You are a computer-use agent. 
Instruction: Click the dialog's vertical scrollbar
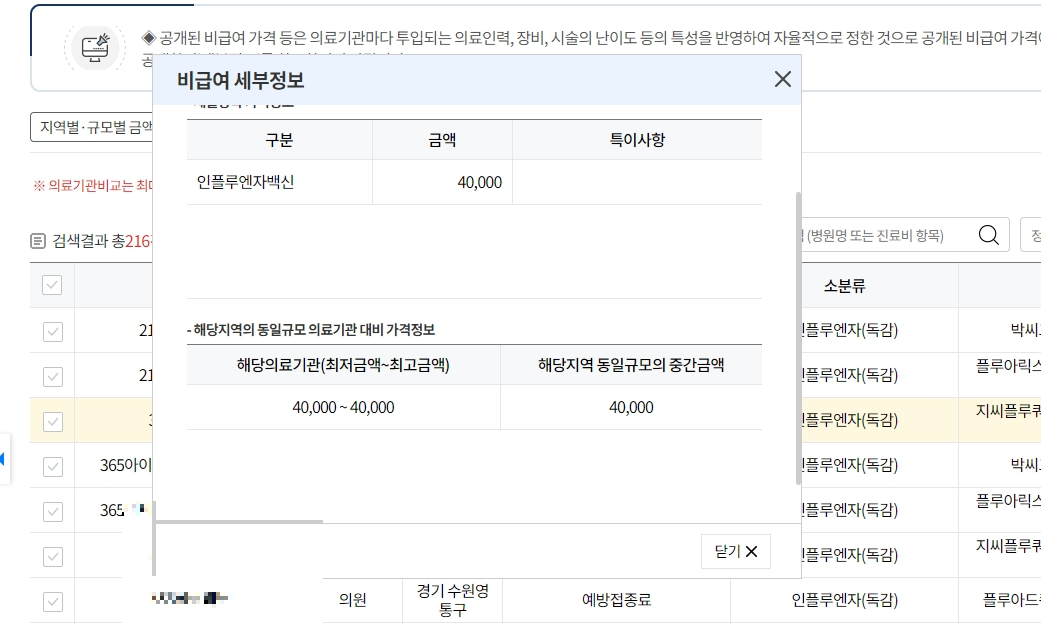click(798, 339)
